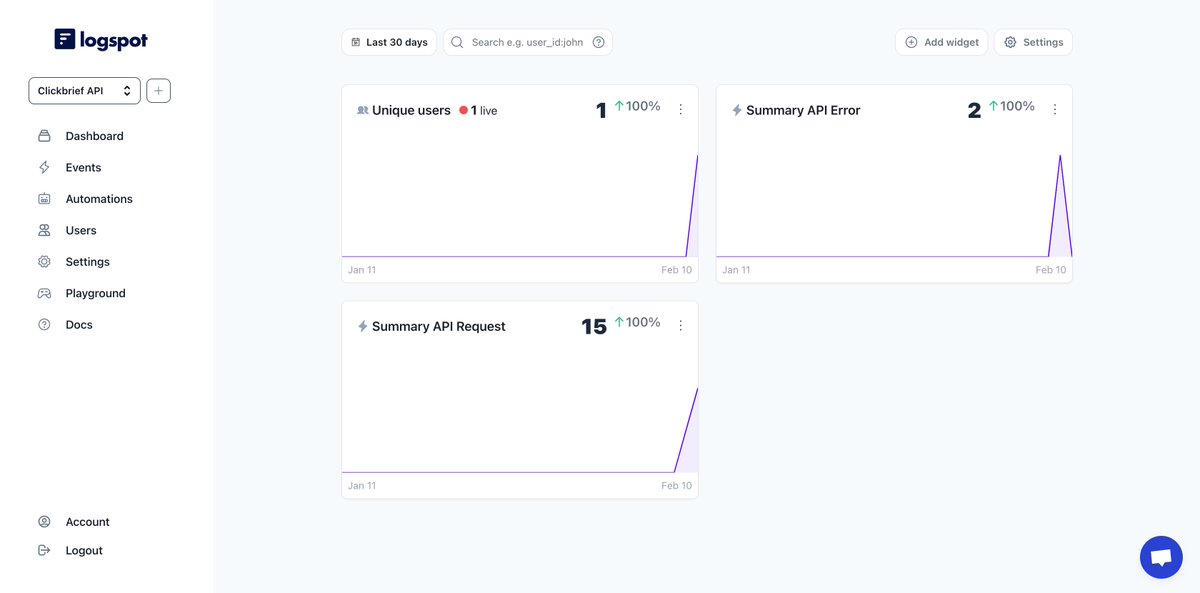
Task: Click the Unique users people icon
Action: [363, 110]
